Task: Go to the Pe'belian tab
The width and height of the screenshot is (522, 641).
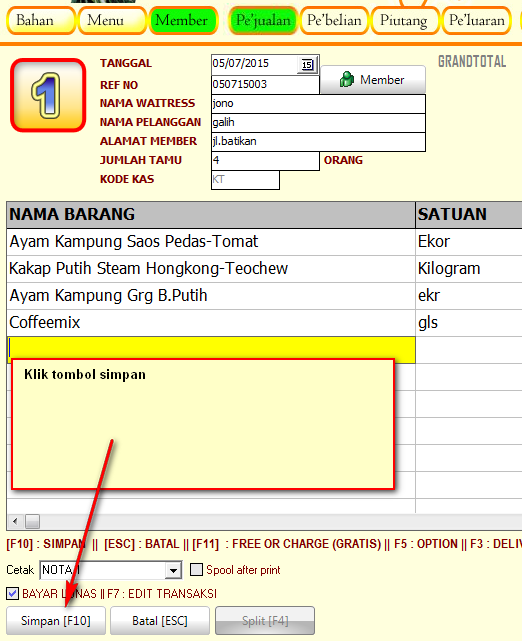Action: click(334, 20)
